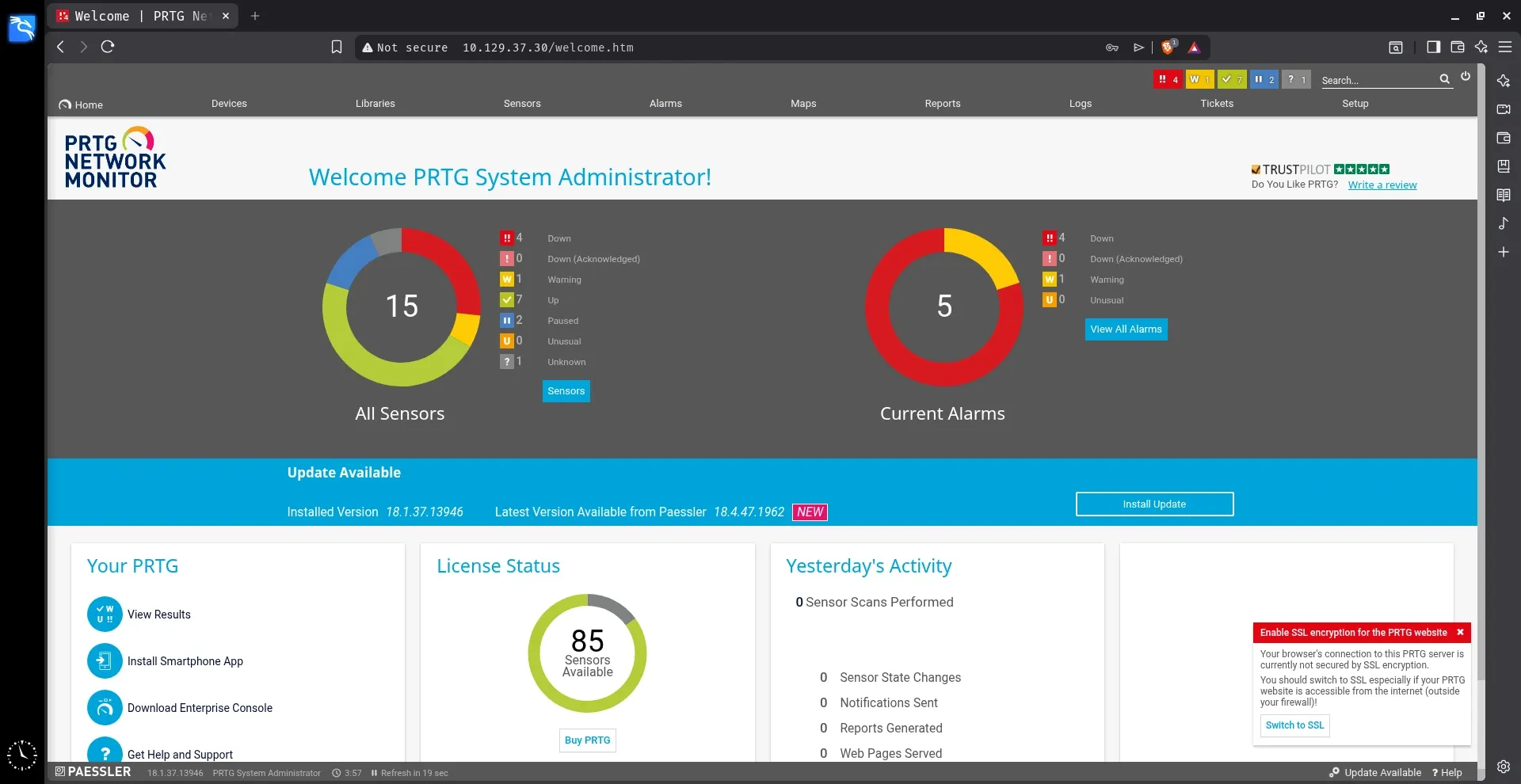Open the Home menu
This screenshot has width=1521, height=784.
click(81, 105)
